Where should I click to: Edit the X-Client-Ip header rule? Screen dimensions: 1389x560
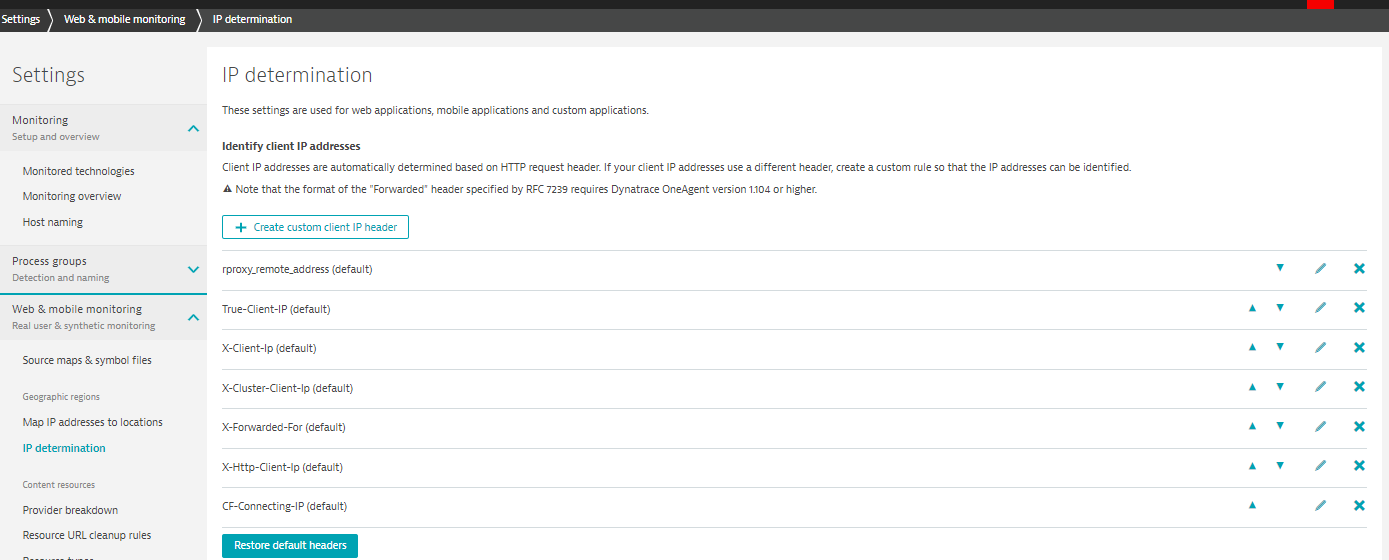[x=1320, y=348]
